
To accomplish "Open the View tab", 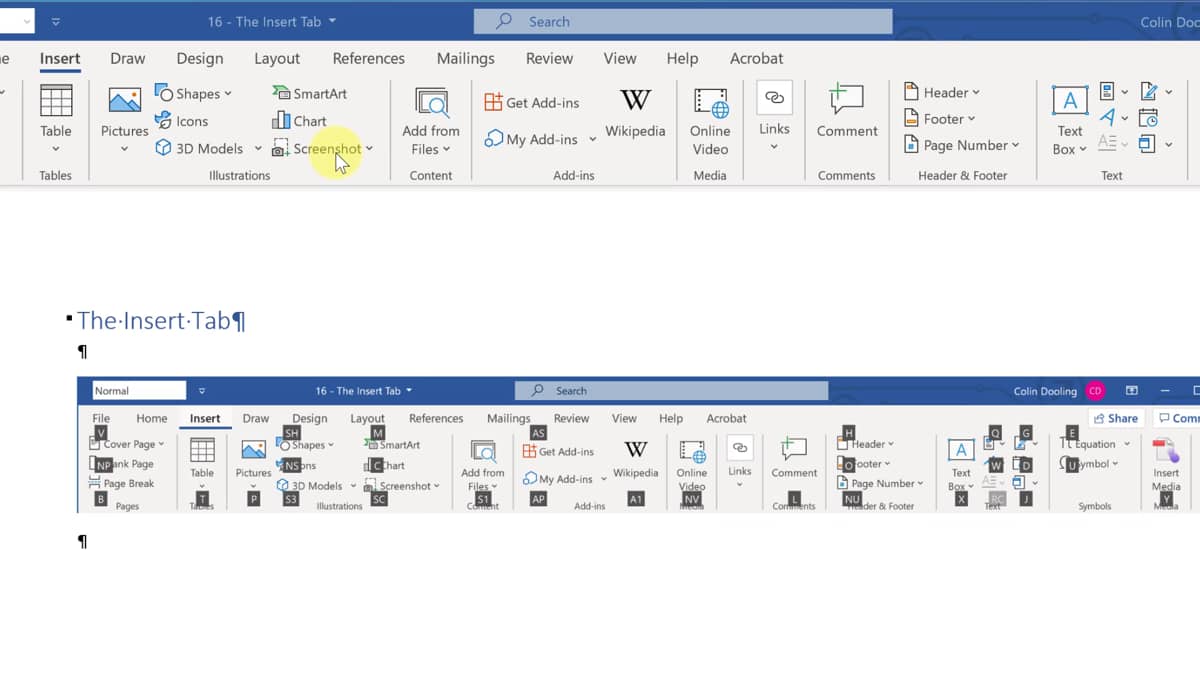I will coord(620,58).
